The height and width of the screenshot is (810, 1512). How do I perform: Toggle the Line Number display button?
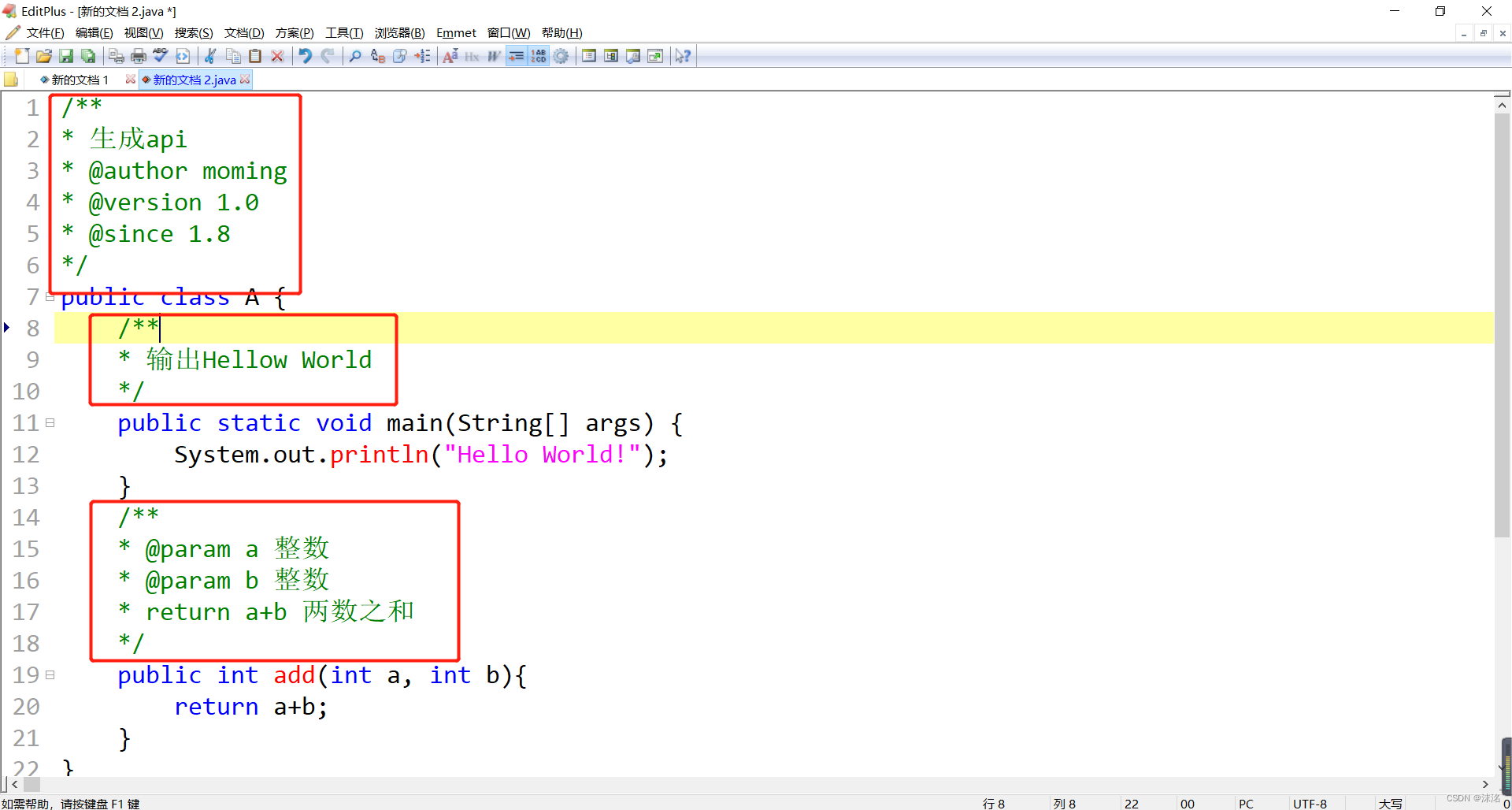539,56
